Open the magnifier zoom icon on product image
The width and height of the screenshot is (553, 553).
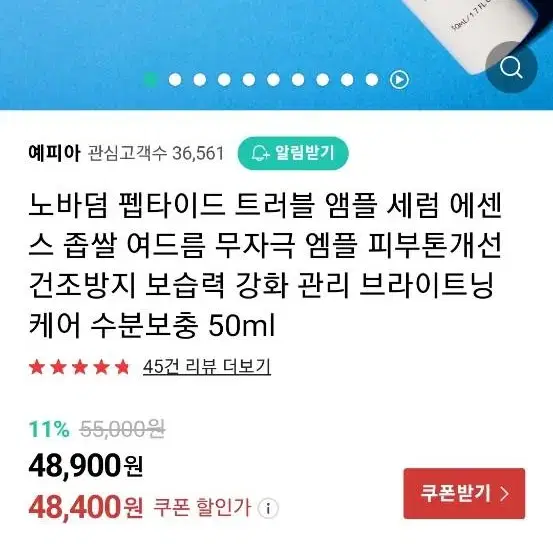coord(511,67)
